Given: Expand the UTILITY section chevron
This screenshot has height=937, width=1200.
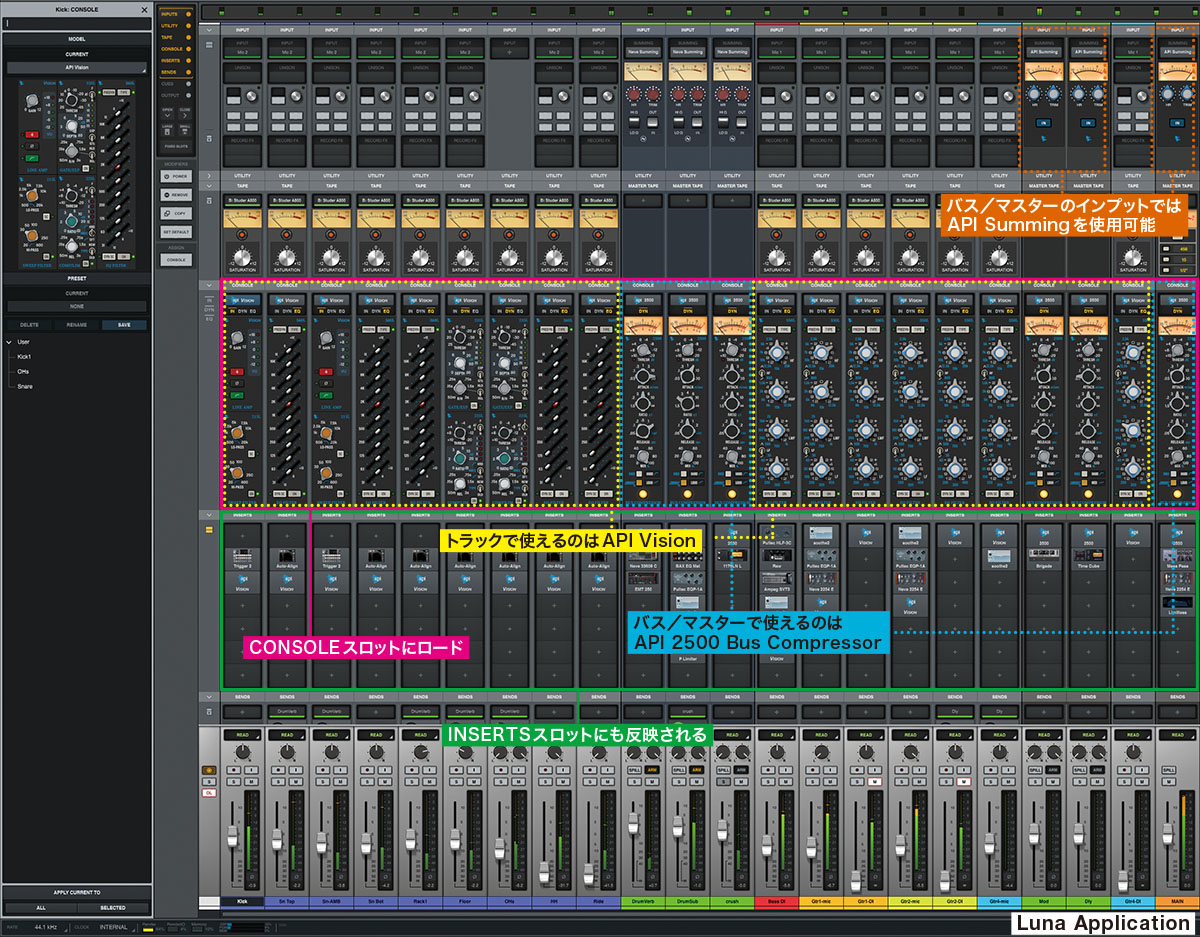Looking at the screenshot, I should [208, 175].
